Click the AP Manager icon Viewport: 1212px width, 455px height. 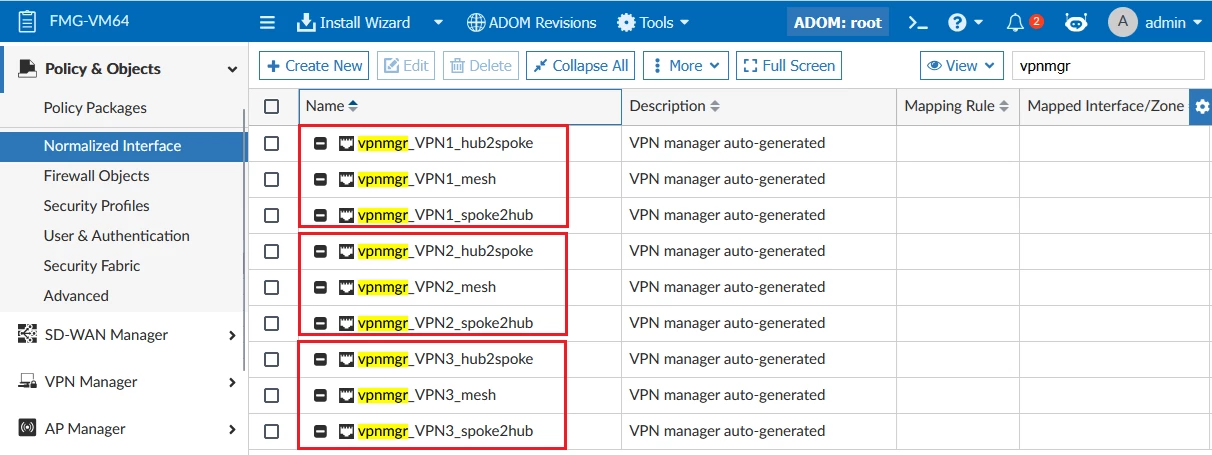[27, 429]
